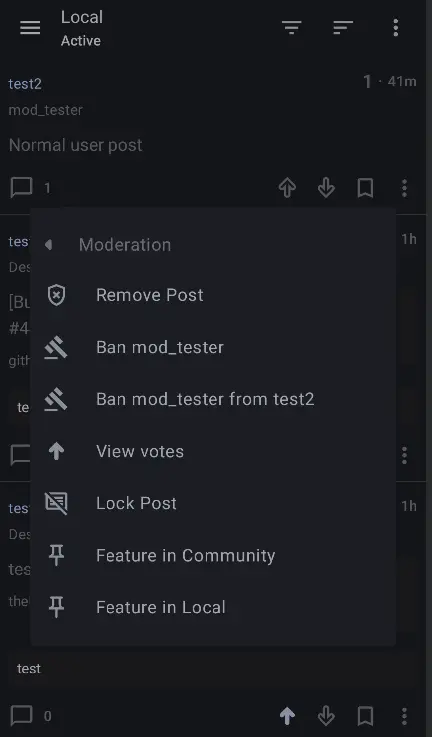Open comments icon on Normal user post
This screenshot has height=737, width=432.
pos(21,188)
